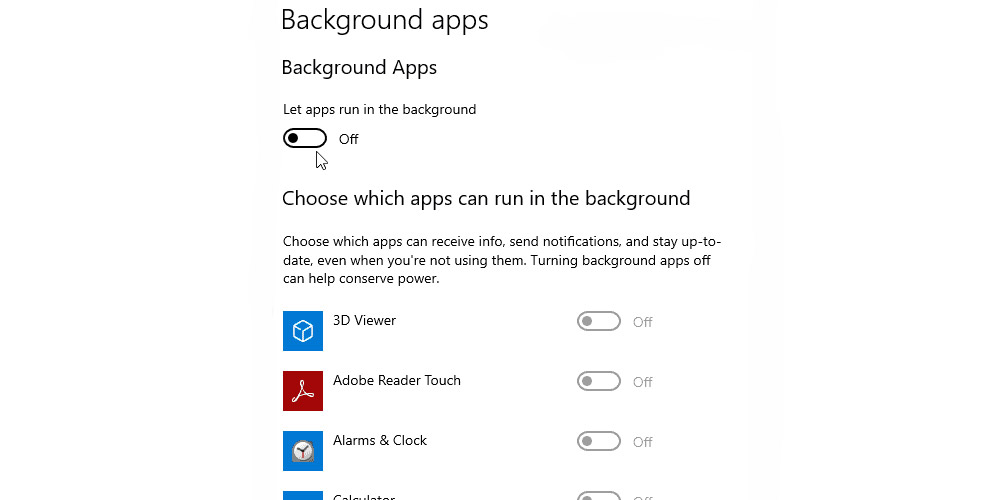Click the Adobe Reader Touch red icon
The width and height of the screenshot is (1000, 500).
(x=303, y=391)
